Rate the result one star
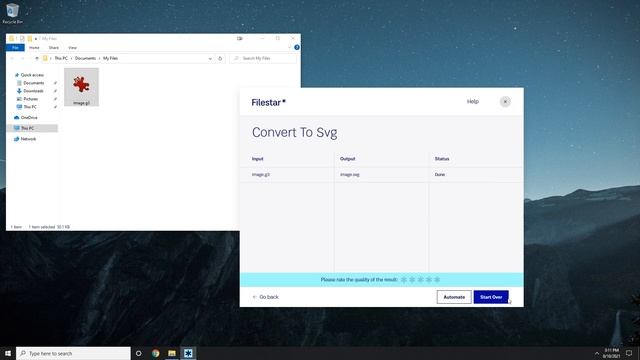 tap(404, 280)
